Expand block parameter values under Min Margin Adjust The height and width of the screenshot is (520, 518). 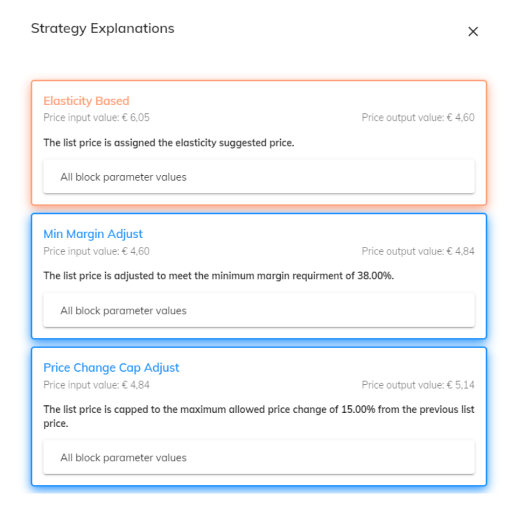(259, 310)
